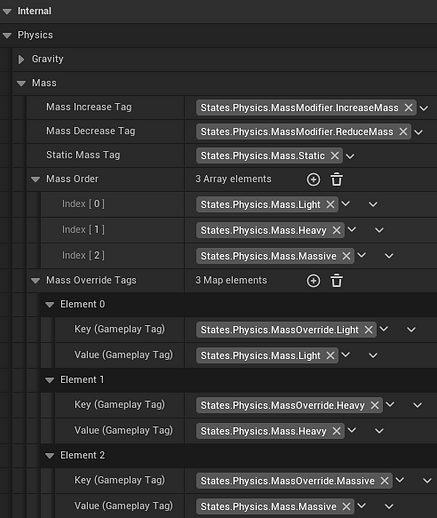Collapse the Mass subsection
Viewport: 437px width, 518px height.
(x=21, y=83)
